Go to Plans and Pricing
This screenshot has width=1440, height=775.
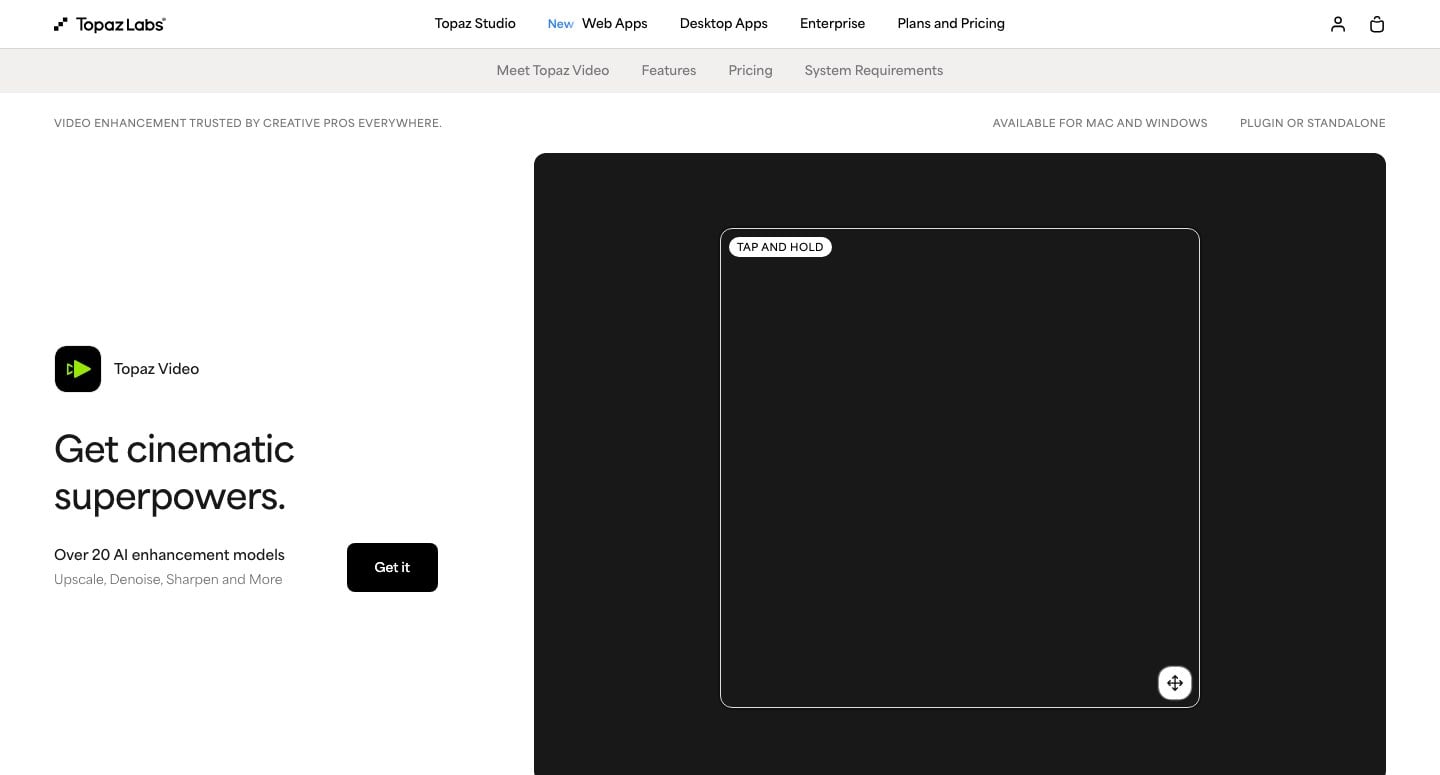coord(951,23)
